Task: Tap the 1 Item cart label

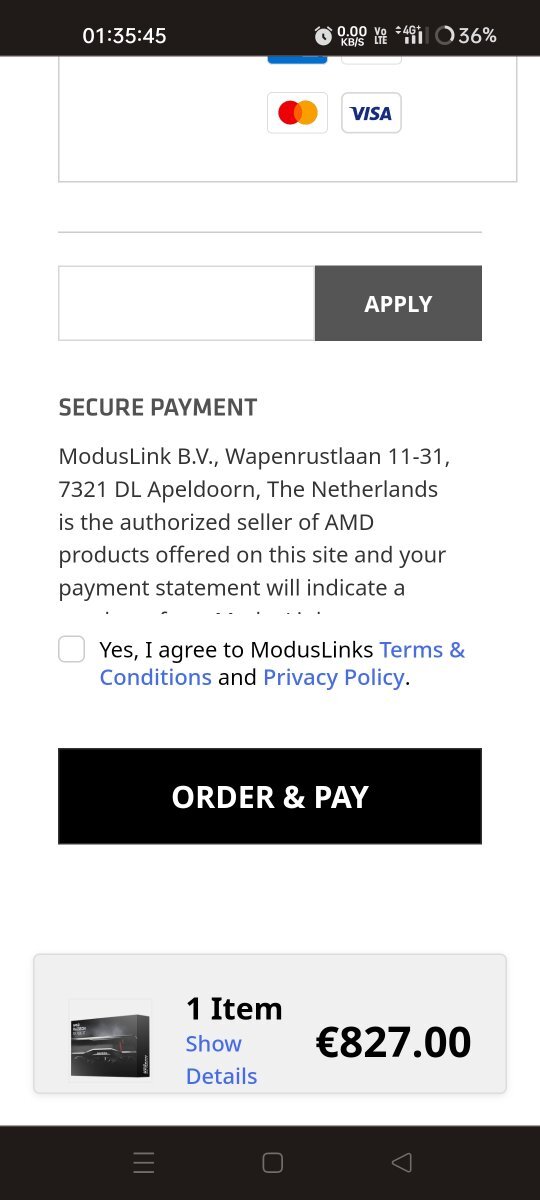Action: (x=234, y=1008)
